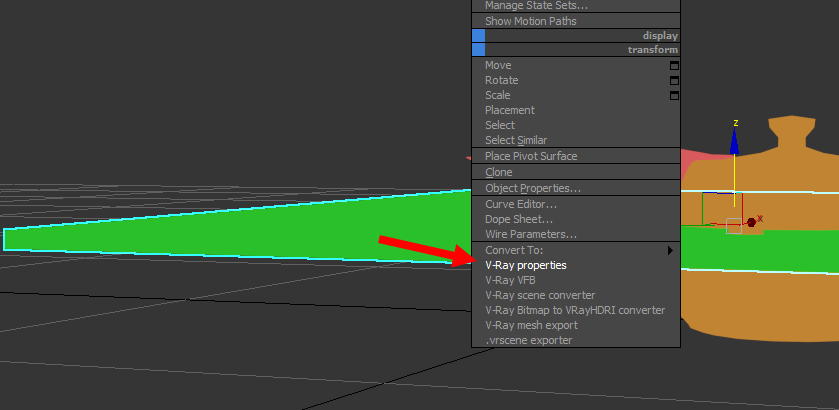This screenshot has height=410, width=839.
Task: Choose Place Pivot Surface
Action: click(576, 156)
